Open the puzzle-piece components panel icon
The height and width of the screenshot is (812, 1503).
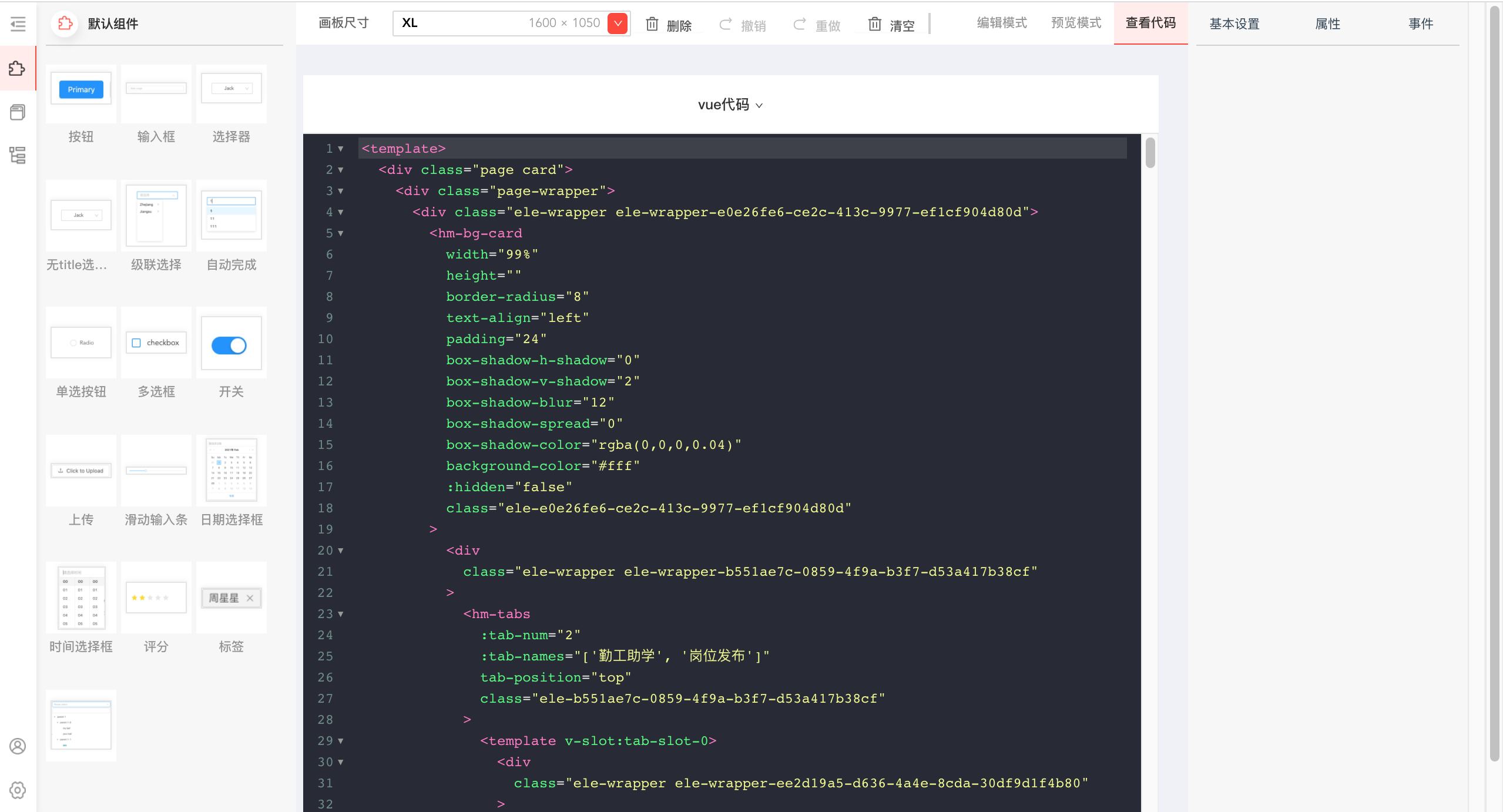(x=18, y=69)
